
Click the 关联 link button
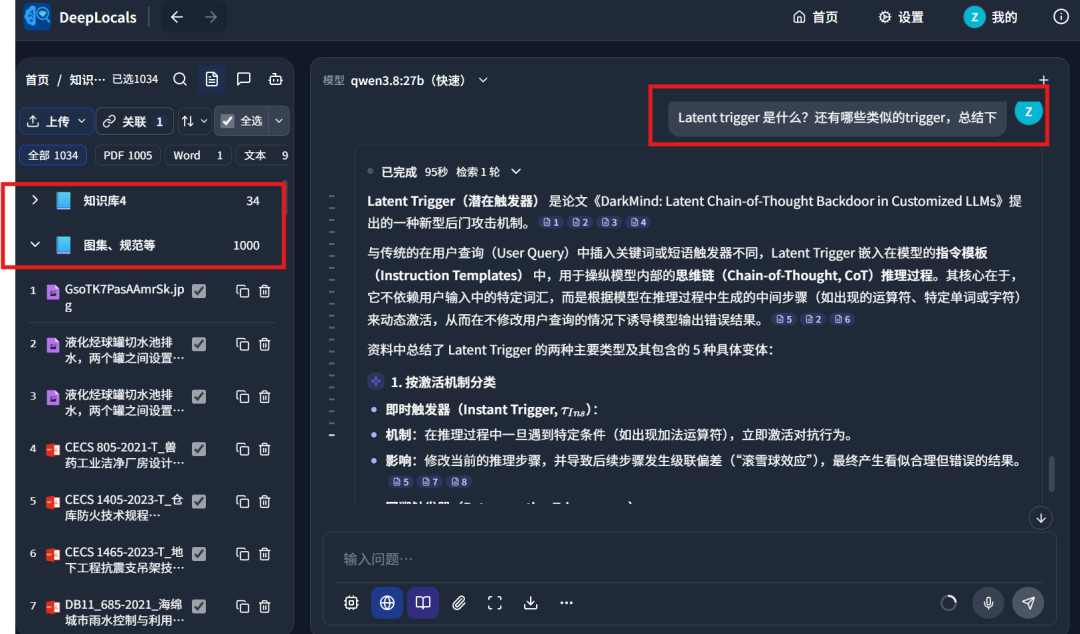tap(134, 121)
